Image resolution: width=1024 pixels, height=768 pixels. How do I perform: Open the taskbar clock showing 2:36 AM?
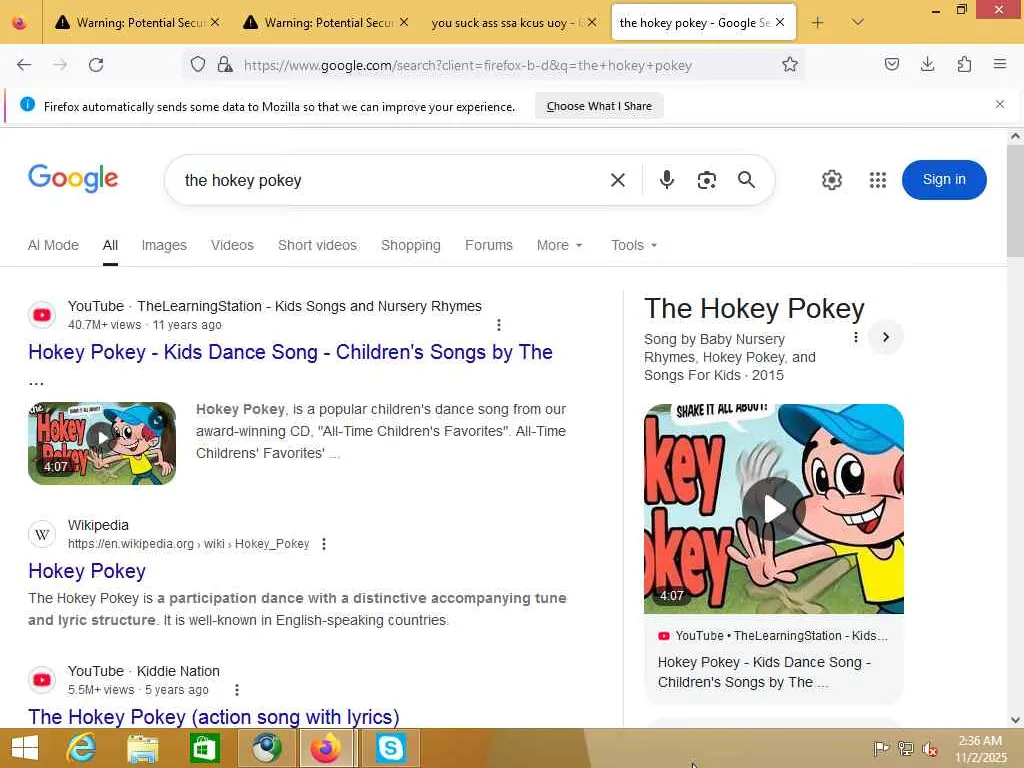[x=980, y=748]
